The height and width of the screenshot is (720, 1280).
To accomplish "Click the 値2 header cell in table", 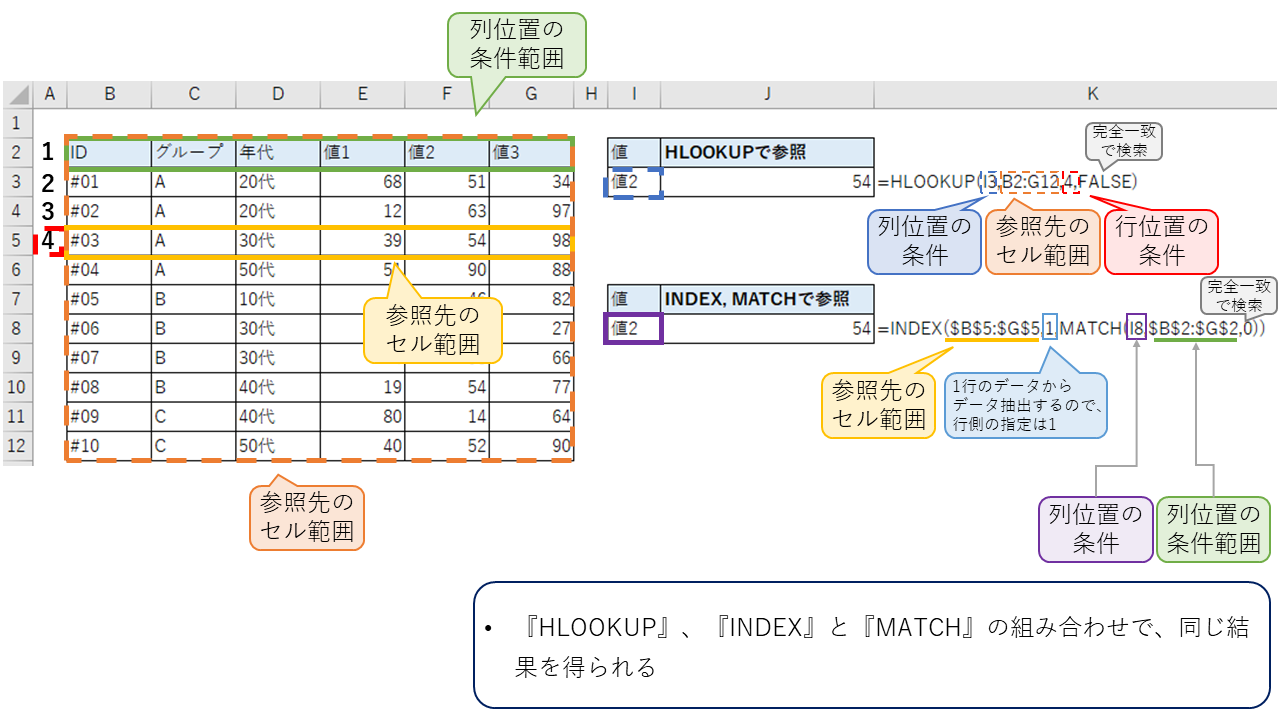I will tap(447, 152).
